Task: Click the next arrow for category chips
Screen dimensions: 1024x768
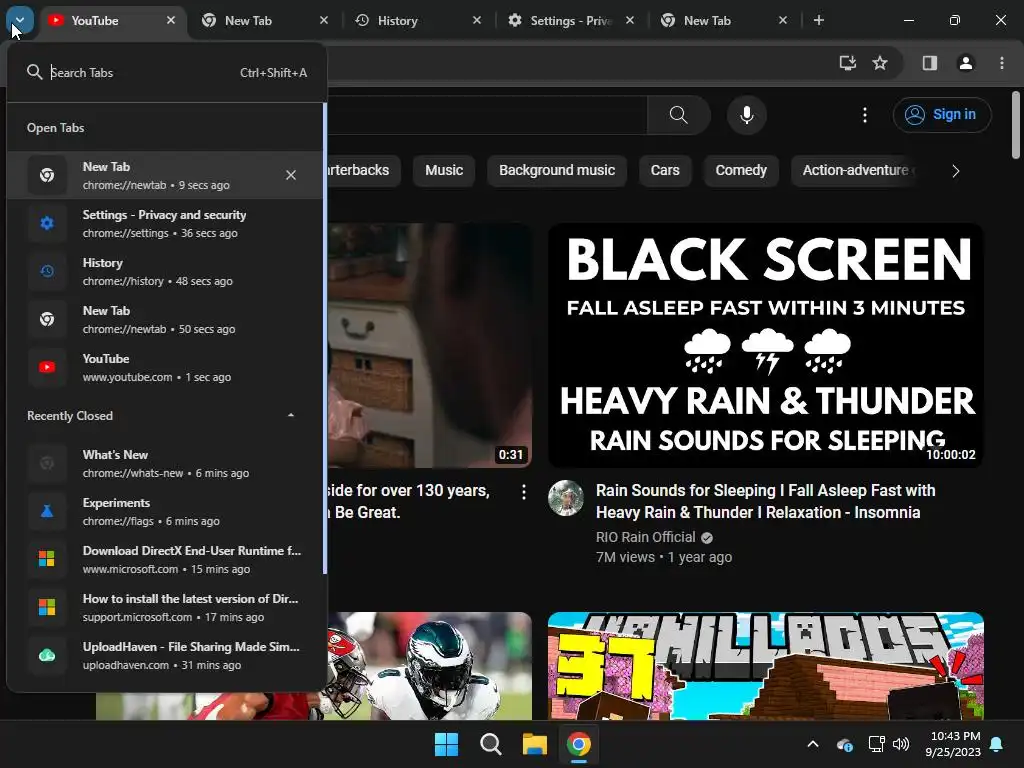Action: (x=955, y=171)
